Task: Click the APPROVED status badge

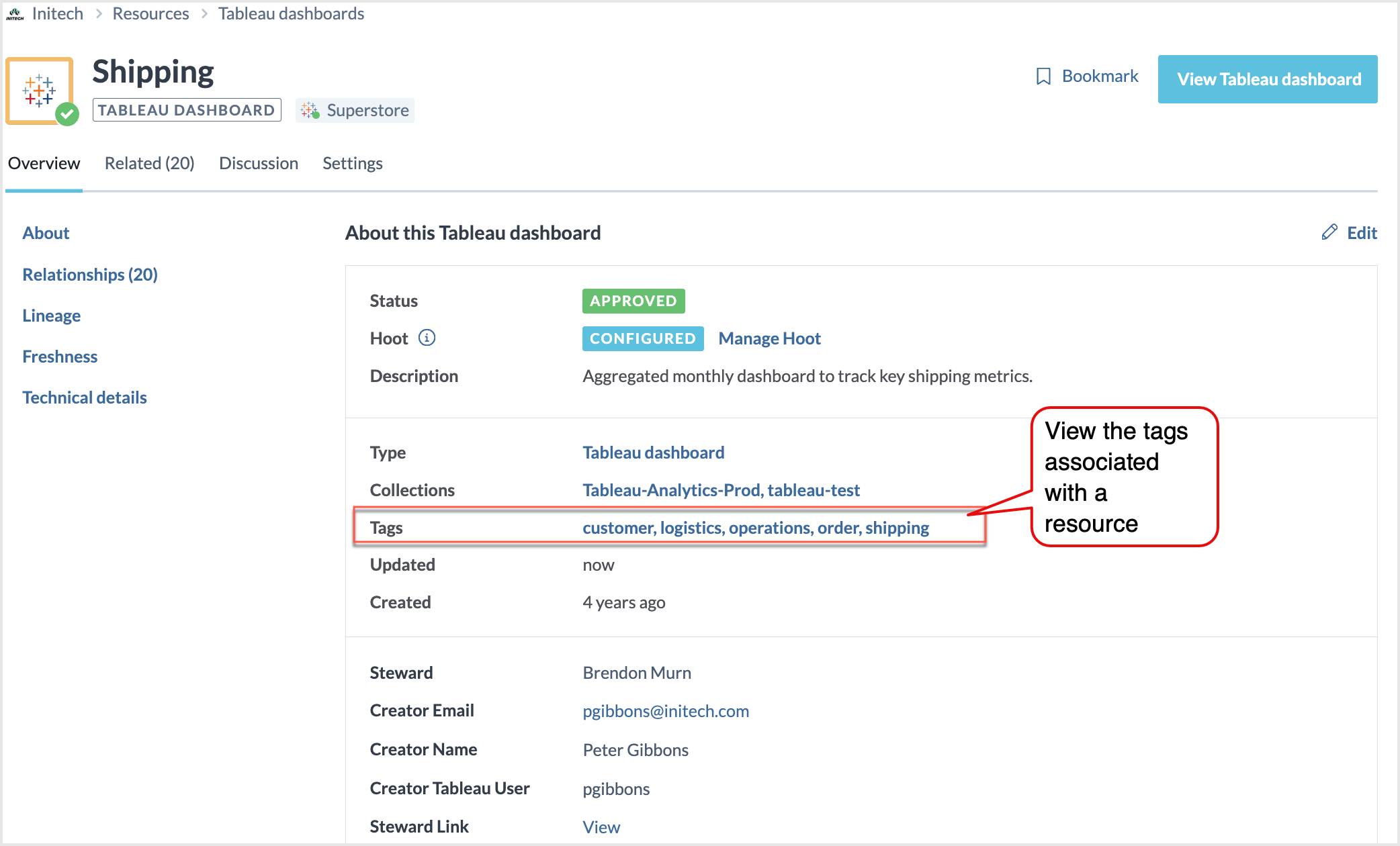Action: 633,301
